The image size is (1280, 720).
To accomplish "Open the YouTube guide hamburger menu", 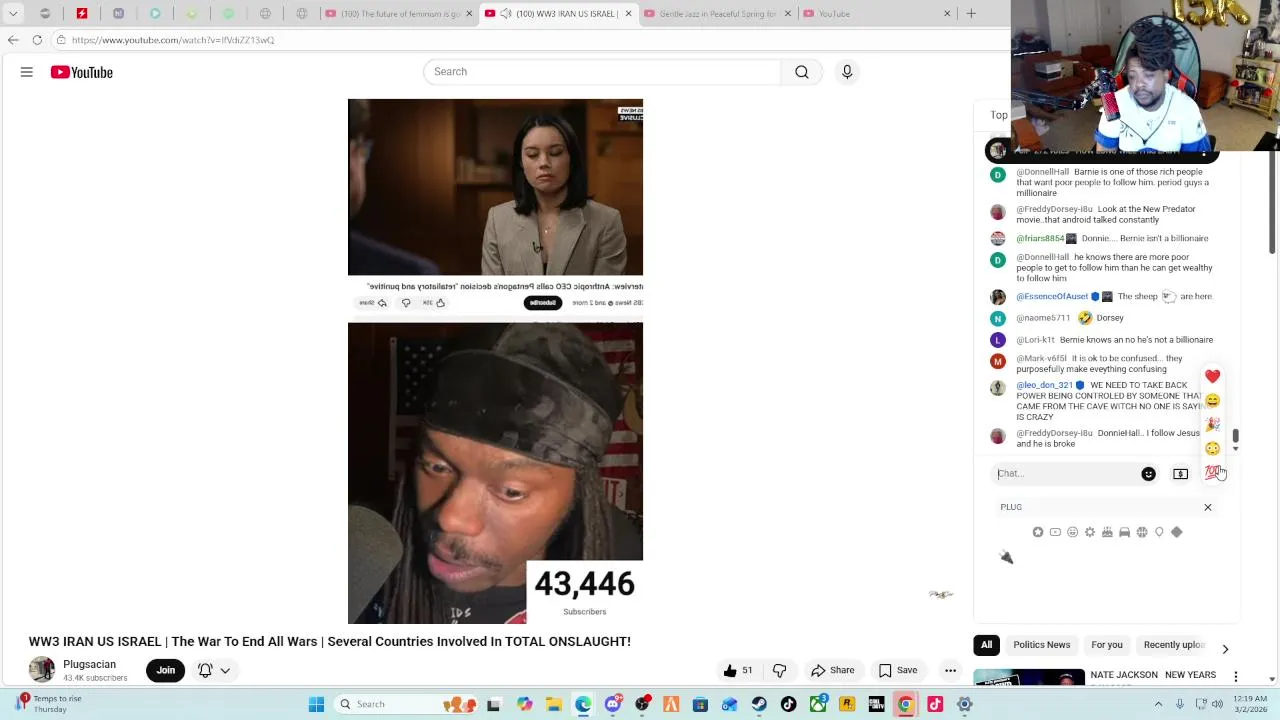I will 27,72.
